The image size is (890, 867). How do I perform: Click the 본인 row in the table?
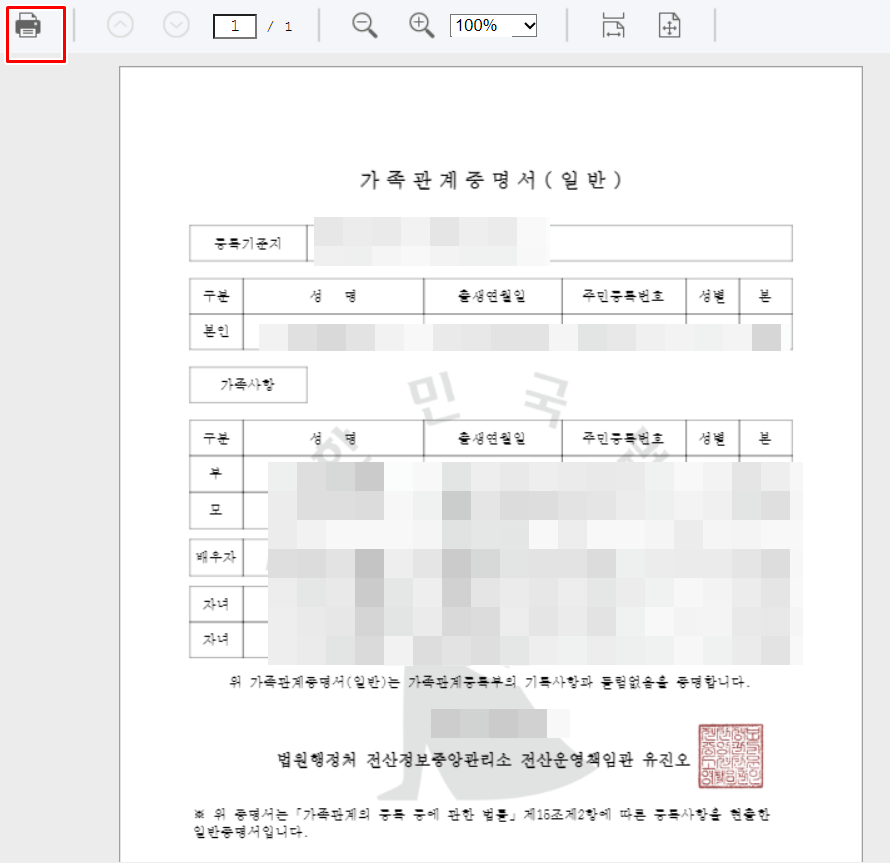216,331
